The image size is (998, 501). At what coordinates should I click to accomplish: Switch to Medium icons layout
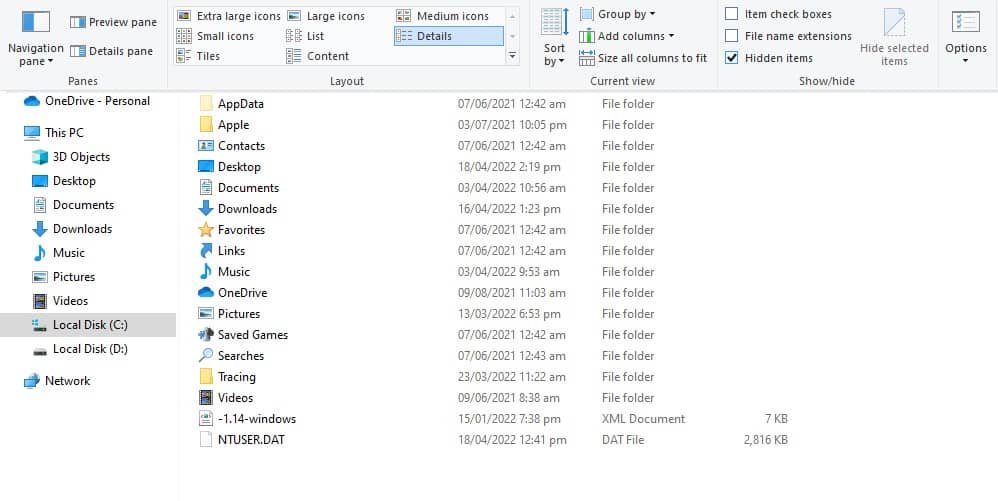(x=442, y=16)
